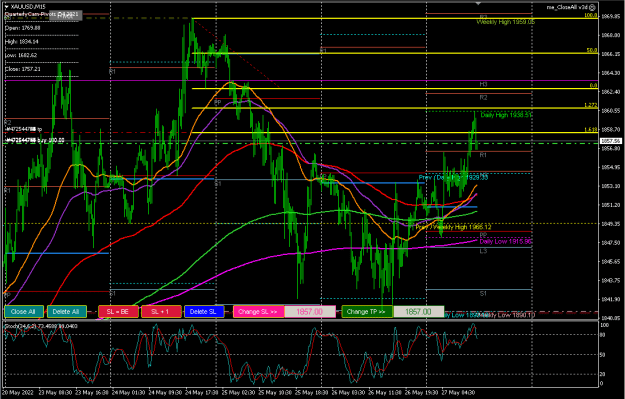
Task: Click the Stoch indicator label in subwindow
Action: coord(41,326)
